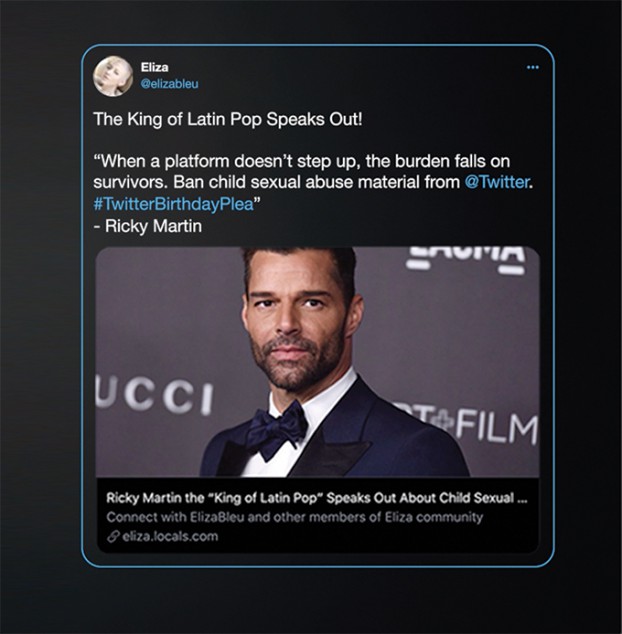Screen dimensions: 622x634
Task: Follow the #TwitterBirthdayPlea hashtag
Action: click(x=173, y=204)
